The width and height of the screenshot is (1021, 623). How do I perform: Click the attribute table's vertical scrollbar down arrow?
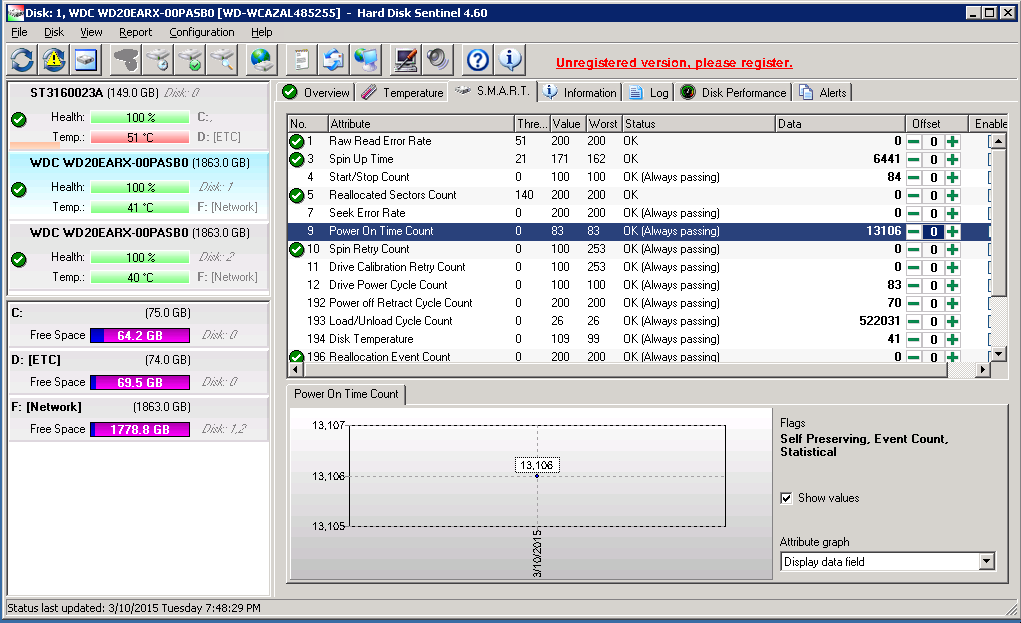click(x=998, y=354)
